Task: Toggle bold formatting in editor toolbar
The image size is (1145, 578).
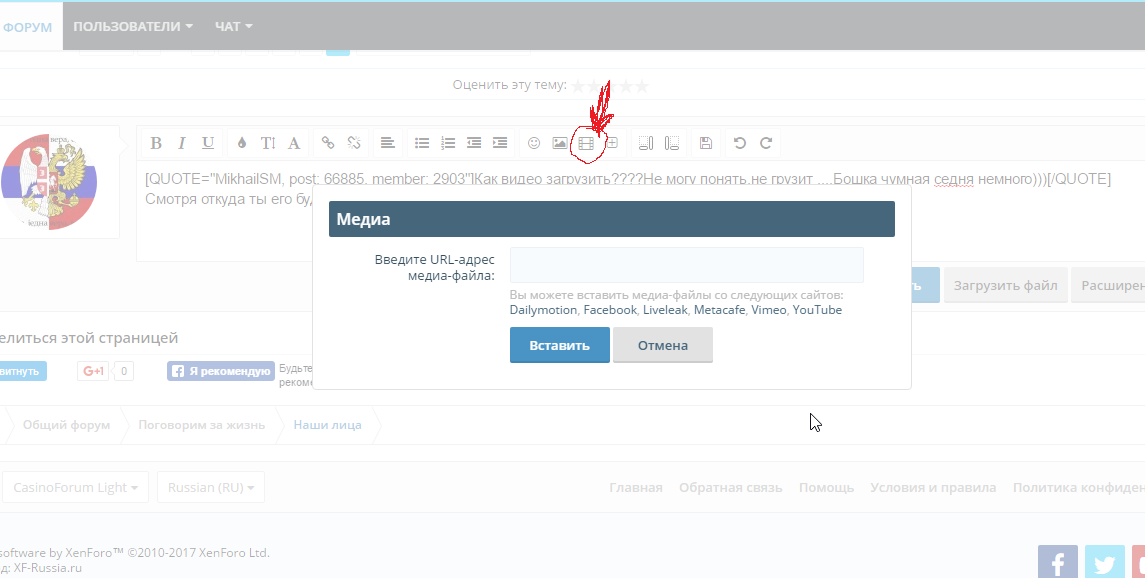Action: (x=156, y=143)
